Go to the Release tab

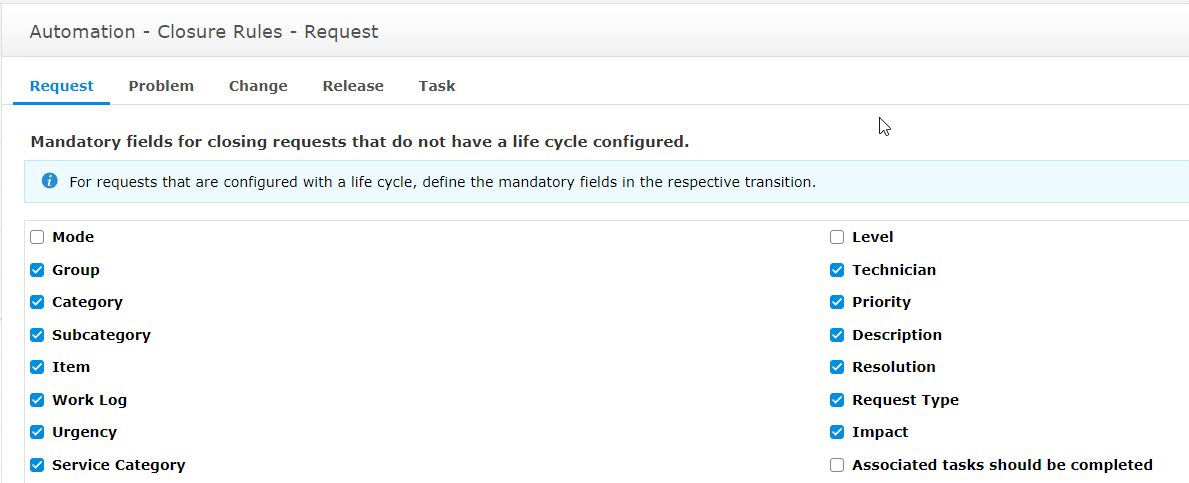(x=353, y=86)
